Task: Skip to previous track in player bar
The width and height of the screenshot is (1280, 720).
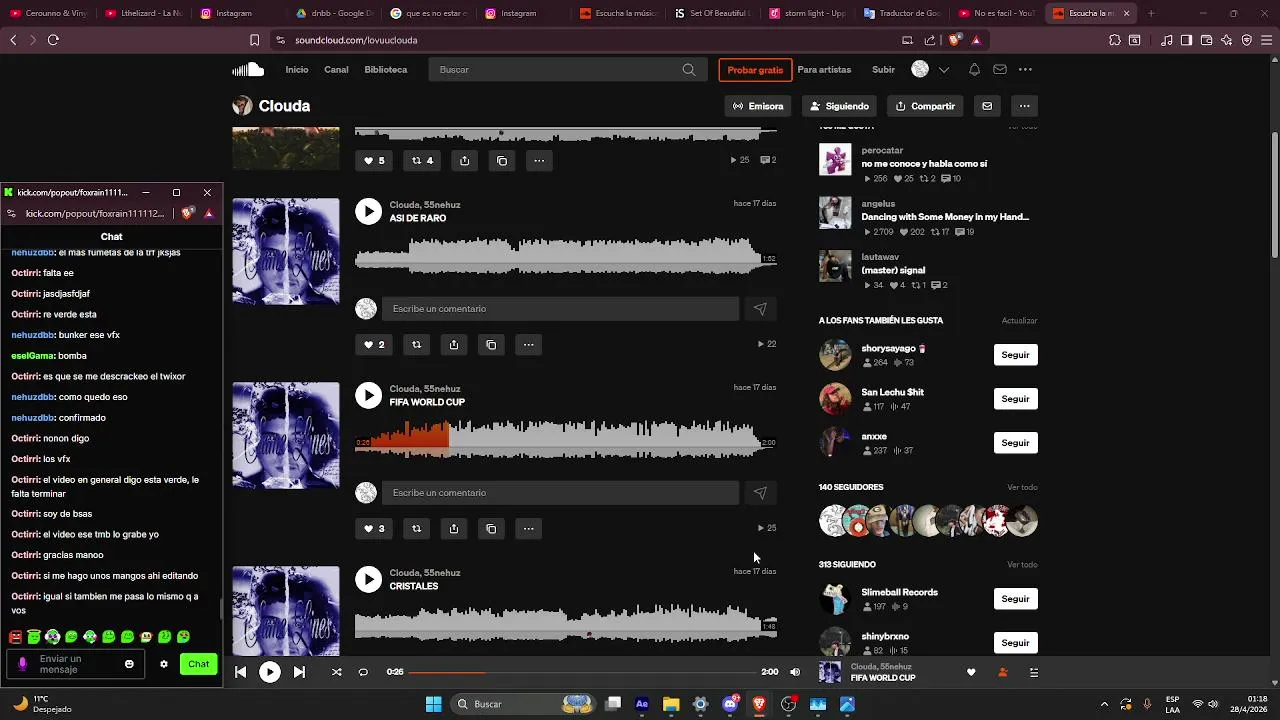Action: [240, 672]
